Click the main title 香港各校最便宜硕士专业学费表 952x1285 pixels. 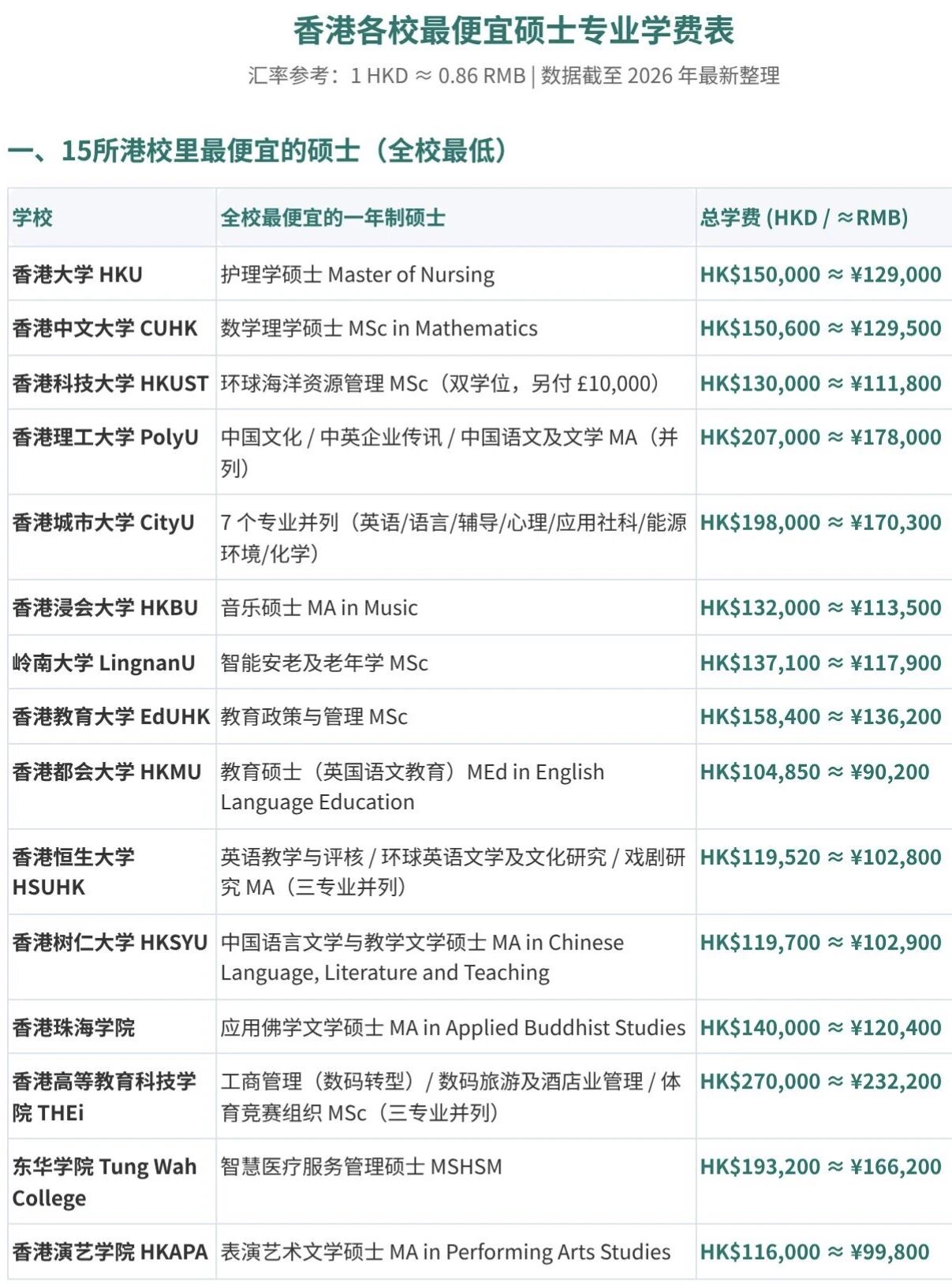513,31
